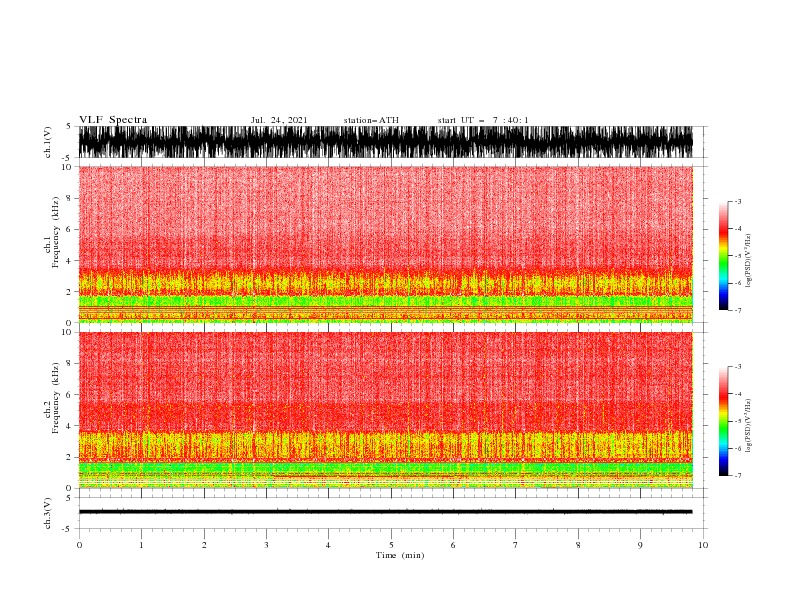Click time-axis tick label '5' below plots
792x612 pixels.
[391, 545]
